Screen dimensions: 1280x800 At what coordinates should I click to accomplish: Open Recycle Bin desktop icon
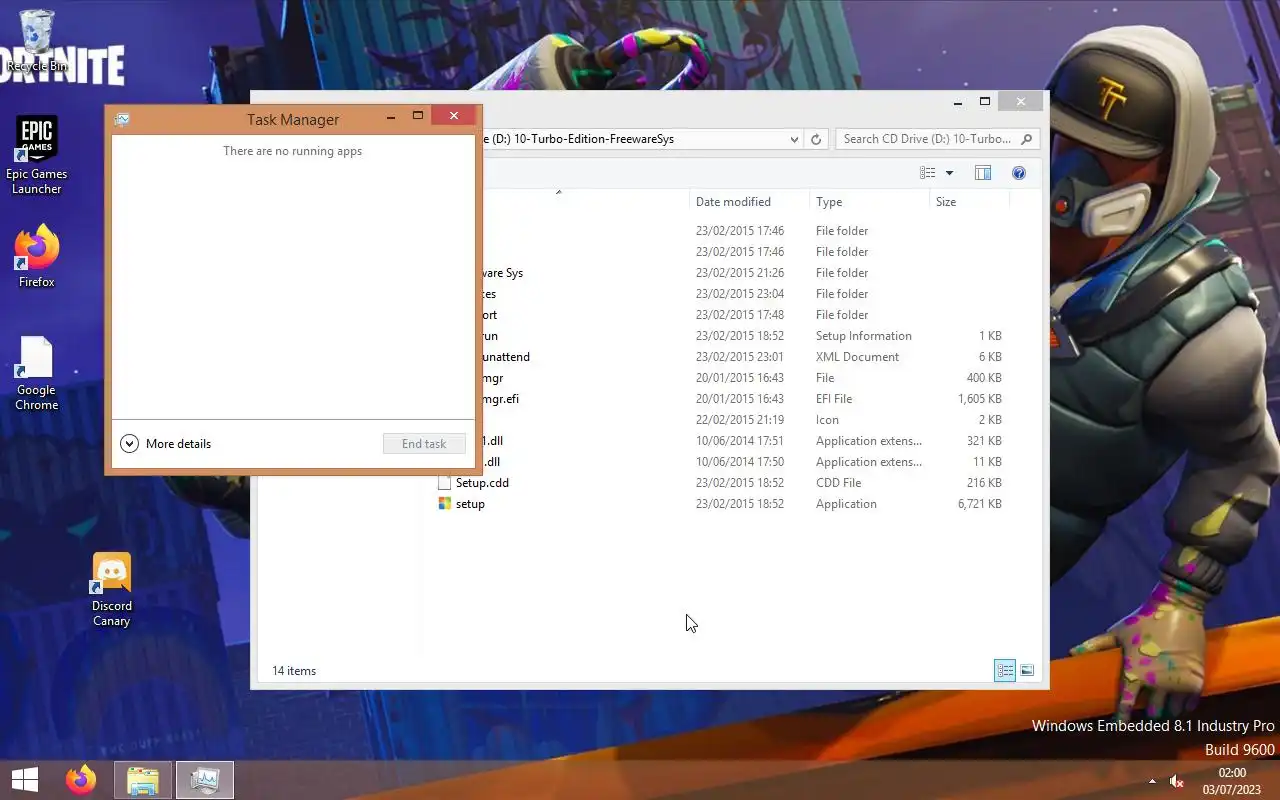coord(37,42)
